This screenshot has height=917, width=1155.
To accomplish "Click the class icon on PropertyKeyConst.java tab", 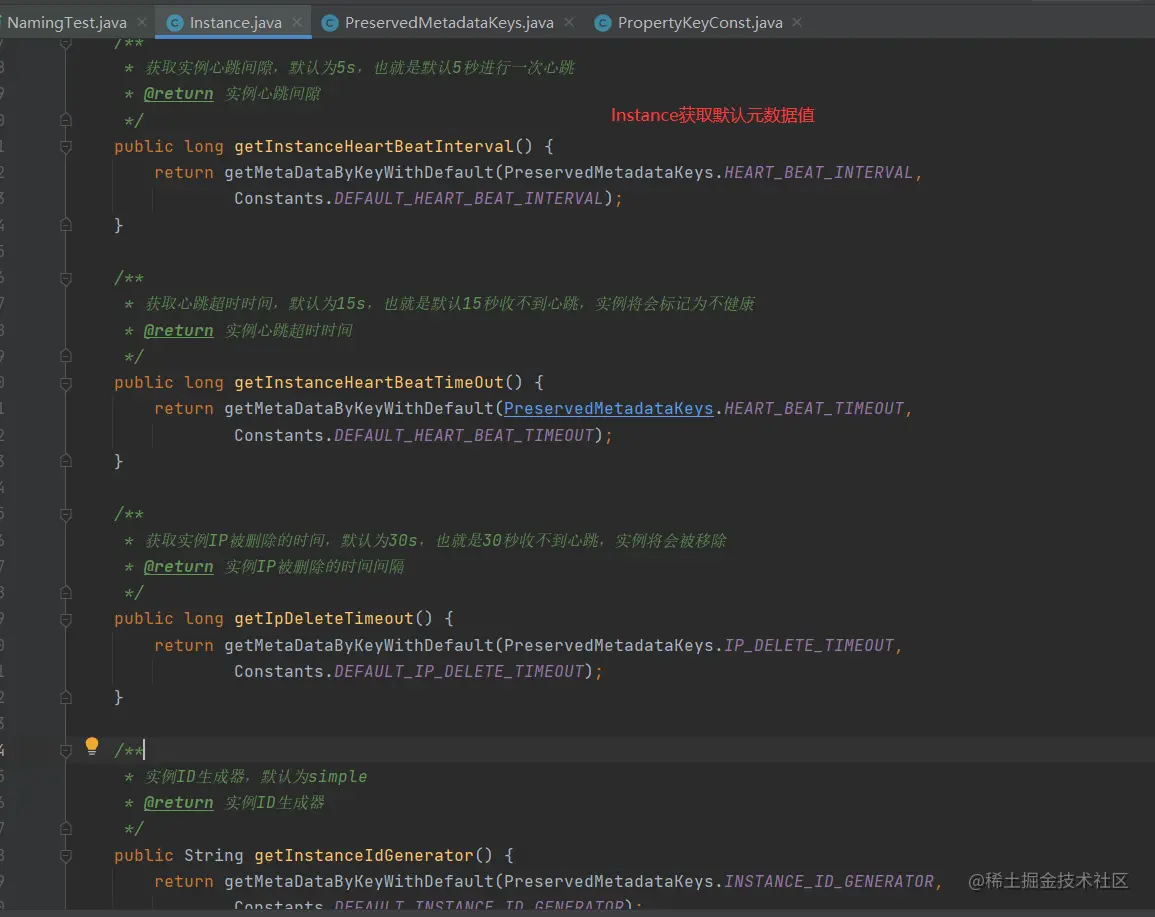I will coord(603,23).
